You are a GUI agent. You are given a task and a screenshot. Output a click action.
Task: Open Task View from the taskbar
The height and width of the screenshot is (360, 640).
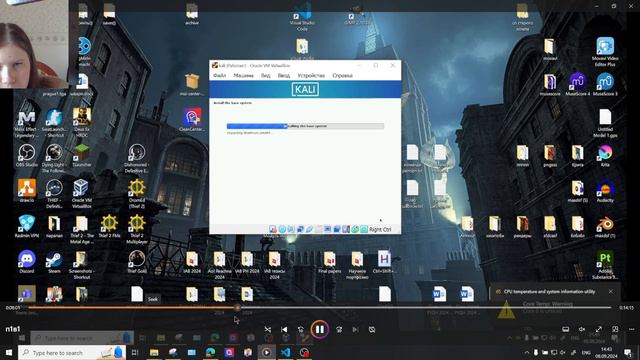point(135,352)
